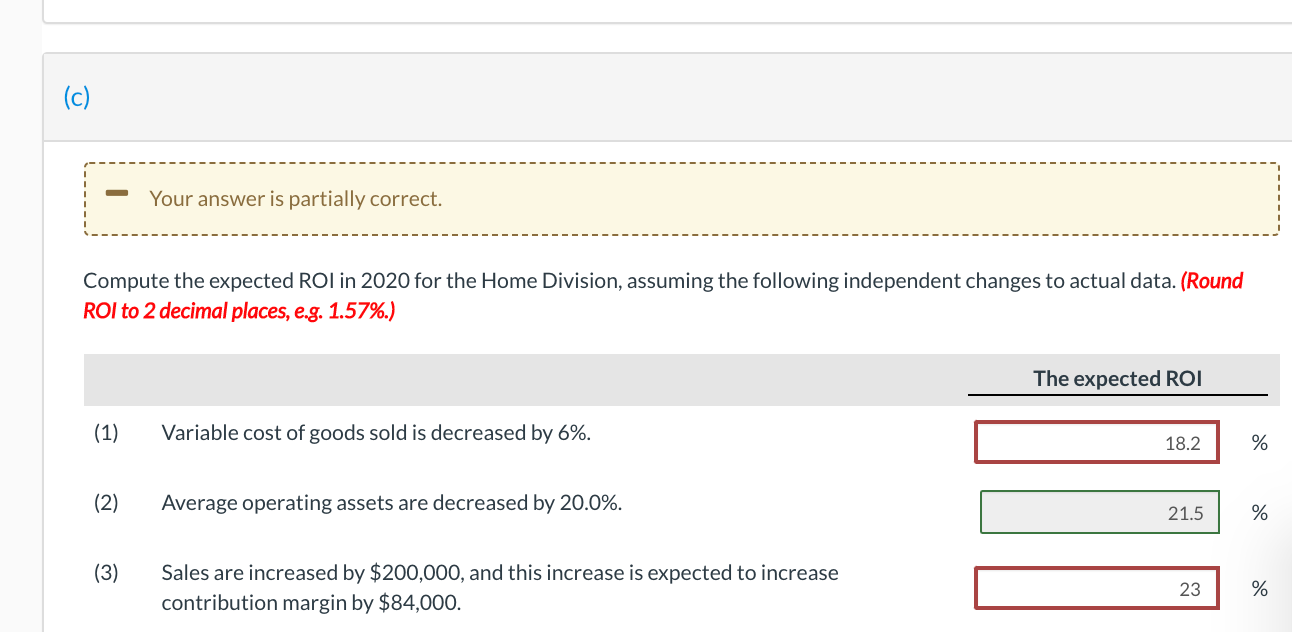This screenshot has width=1292, height=632.
Task: Click the percent sign beside answer (1)
Action: click(x=1258, y=442)
